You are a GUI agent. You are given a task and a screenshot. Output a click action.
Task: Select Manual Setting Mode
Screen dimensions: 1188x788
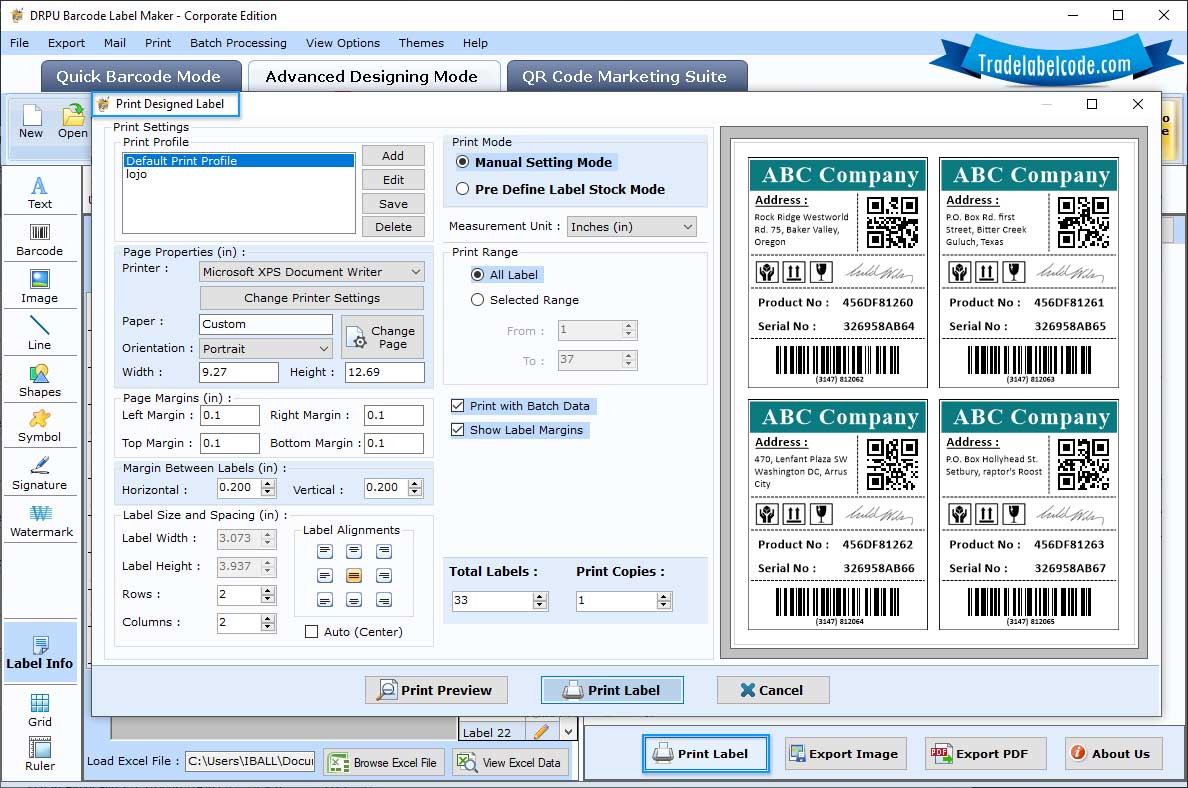click(462, 162)
